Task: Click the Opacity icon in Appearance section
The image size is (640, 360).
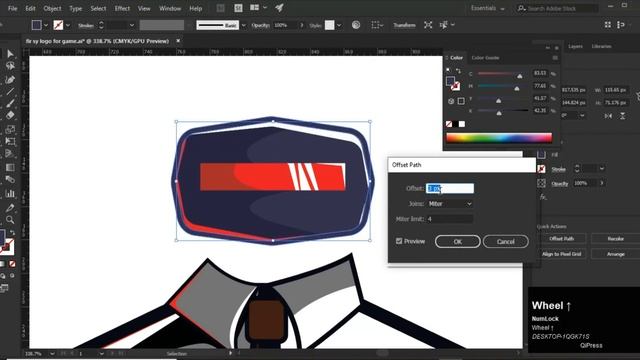Action: [541, 183]
